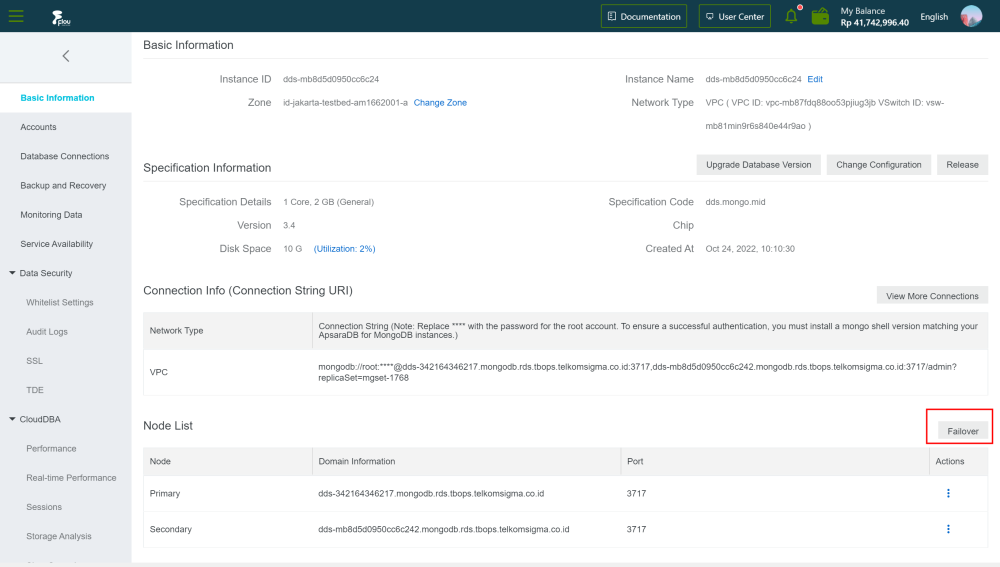Click View More Connections button
Viewport: 1000px width, 567px height.
point(932,296)
